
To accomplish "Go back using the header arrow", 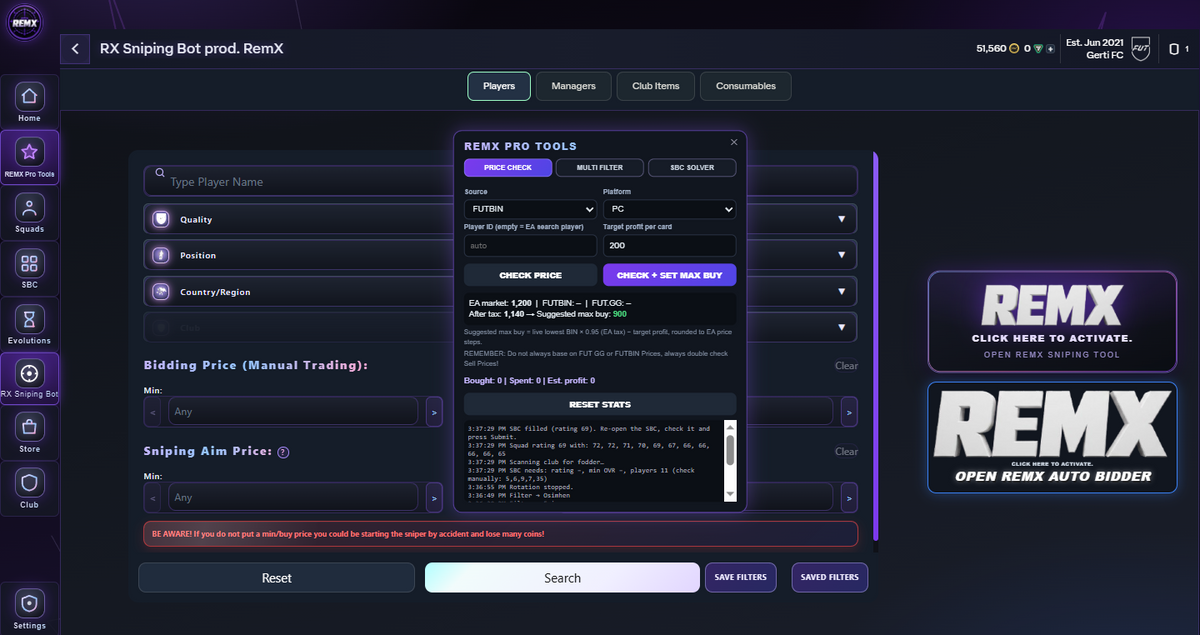I will 74,48.
